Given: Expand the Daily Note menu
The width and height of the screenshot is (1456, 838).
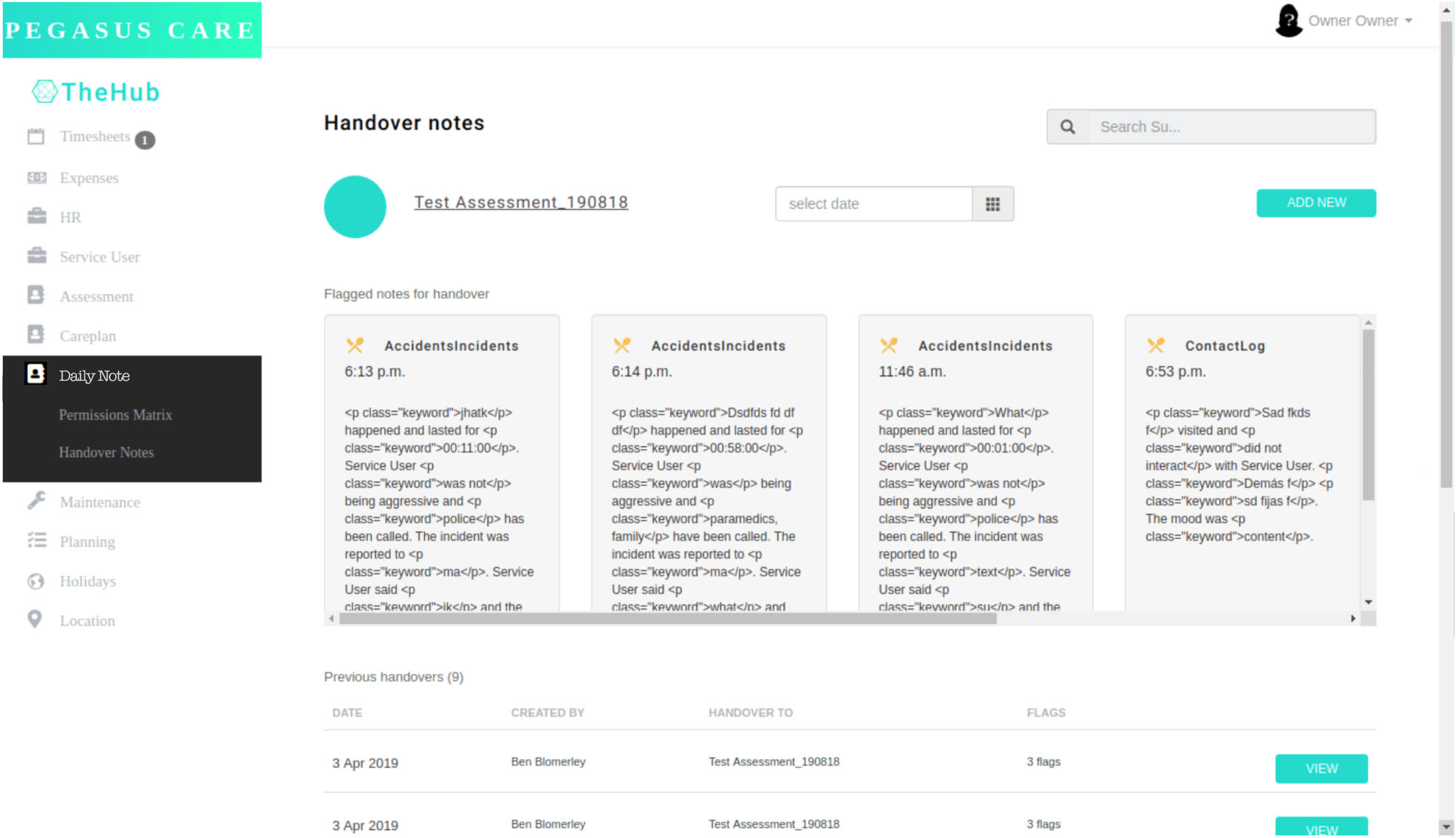Looking at the screenshot, I should (94, 376).
